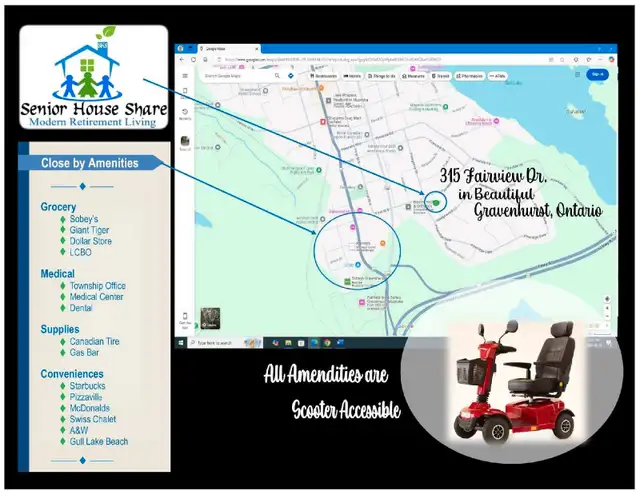This screenshot has height=494, width=640.
Task: Select the Google Maps tab
Action: pyautogui.click(x=229, y=49)
